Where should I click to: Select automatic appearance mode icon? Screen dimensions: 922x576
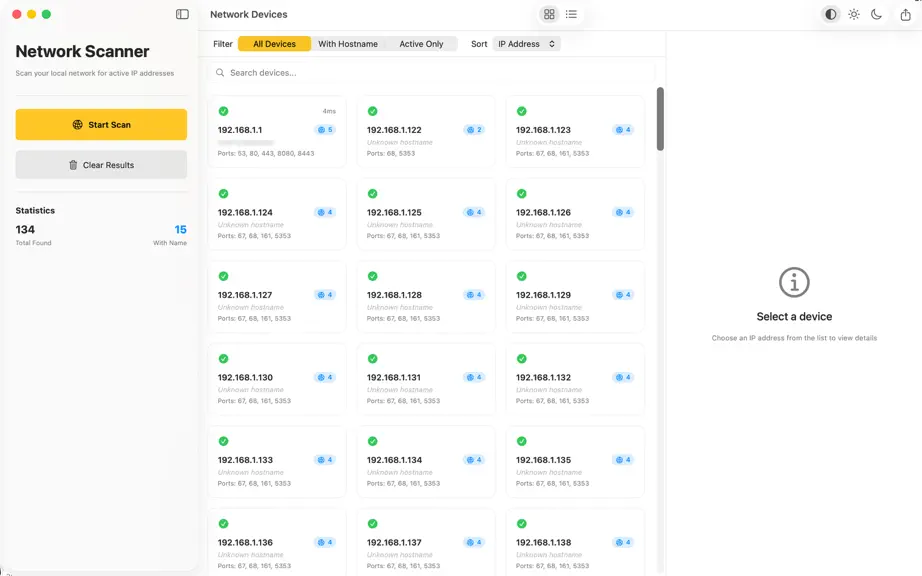point(830,14)
